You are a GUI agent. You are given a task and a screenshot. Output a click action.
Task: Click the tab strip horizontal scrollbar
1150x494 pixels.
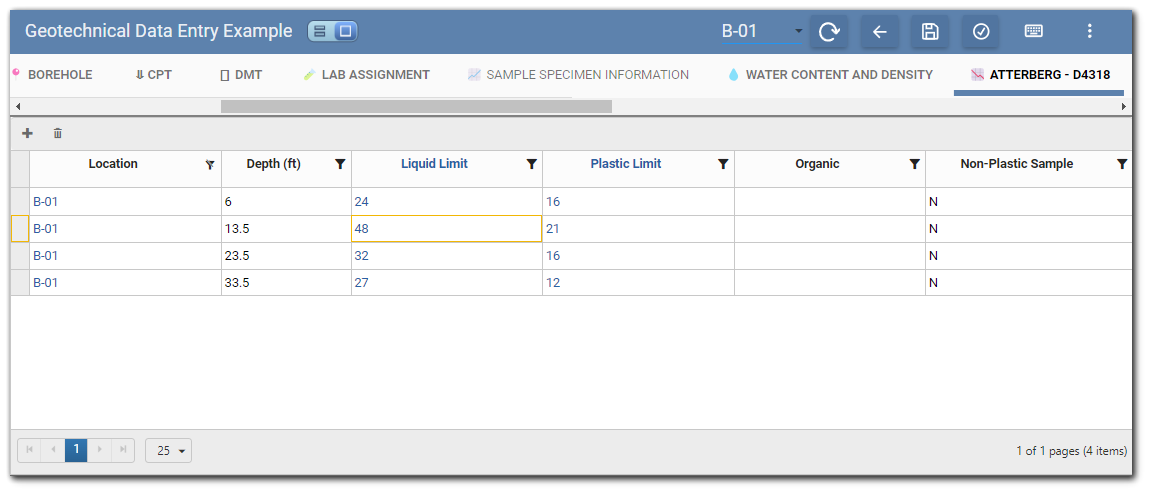(x=415, y=106)
